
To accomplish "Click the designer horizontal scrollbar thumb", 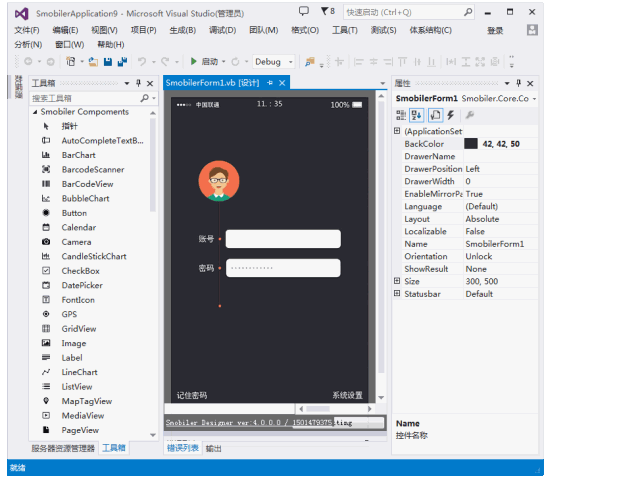I will pyautogui.click(x=318, y=409).
